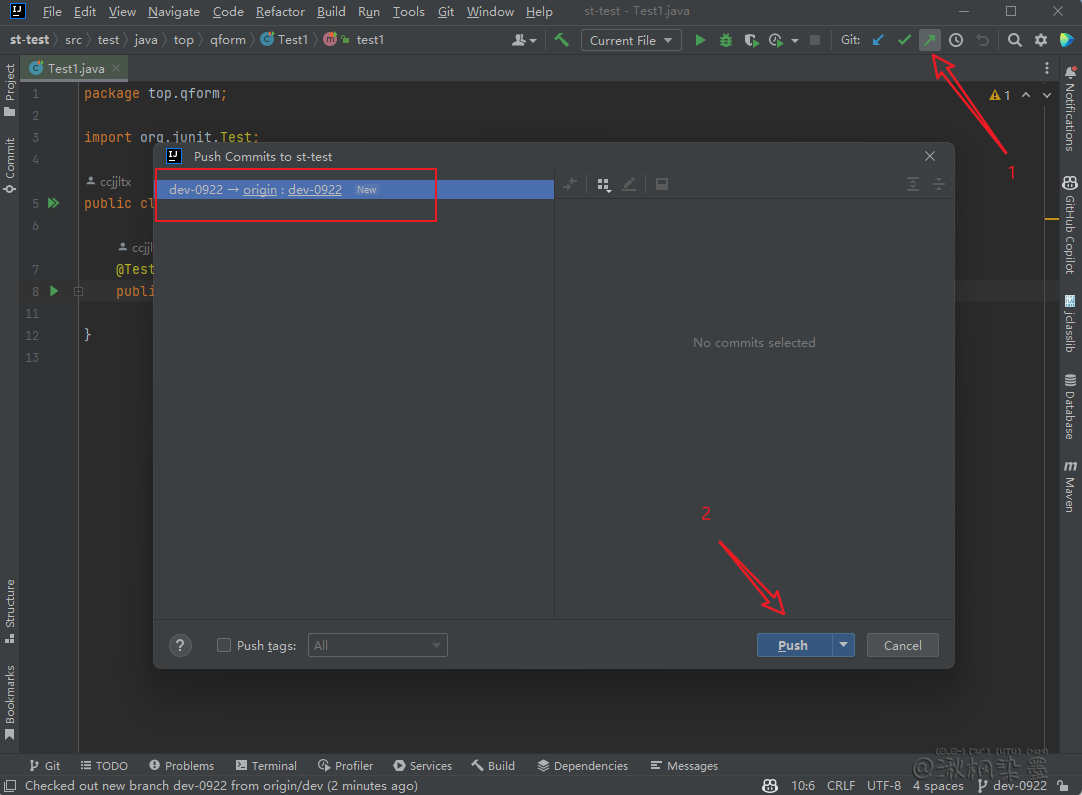The width and height of the screenshot is (1082, 795).
Task: Open IDE settings gear icon
Action: point(1041,40)
